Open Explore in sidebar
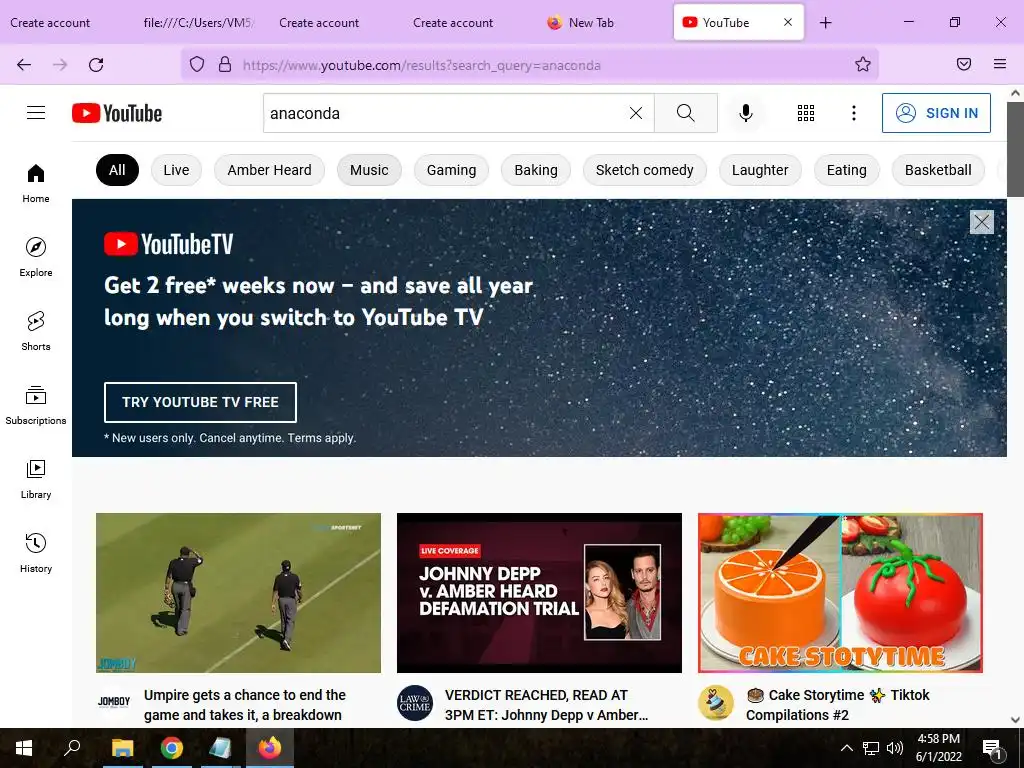Screen dimensions: 1024x768 [x=36, y=257]
